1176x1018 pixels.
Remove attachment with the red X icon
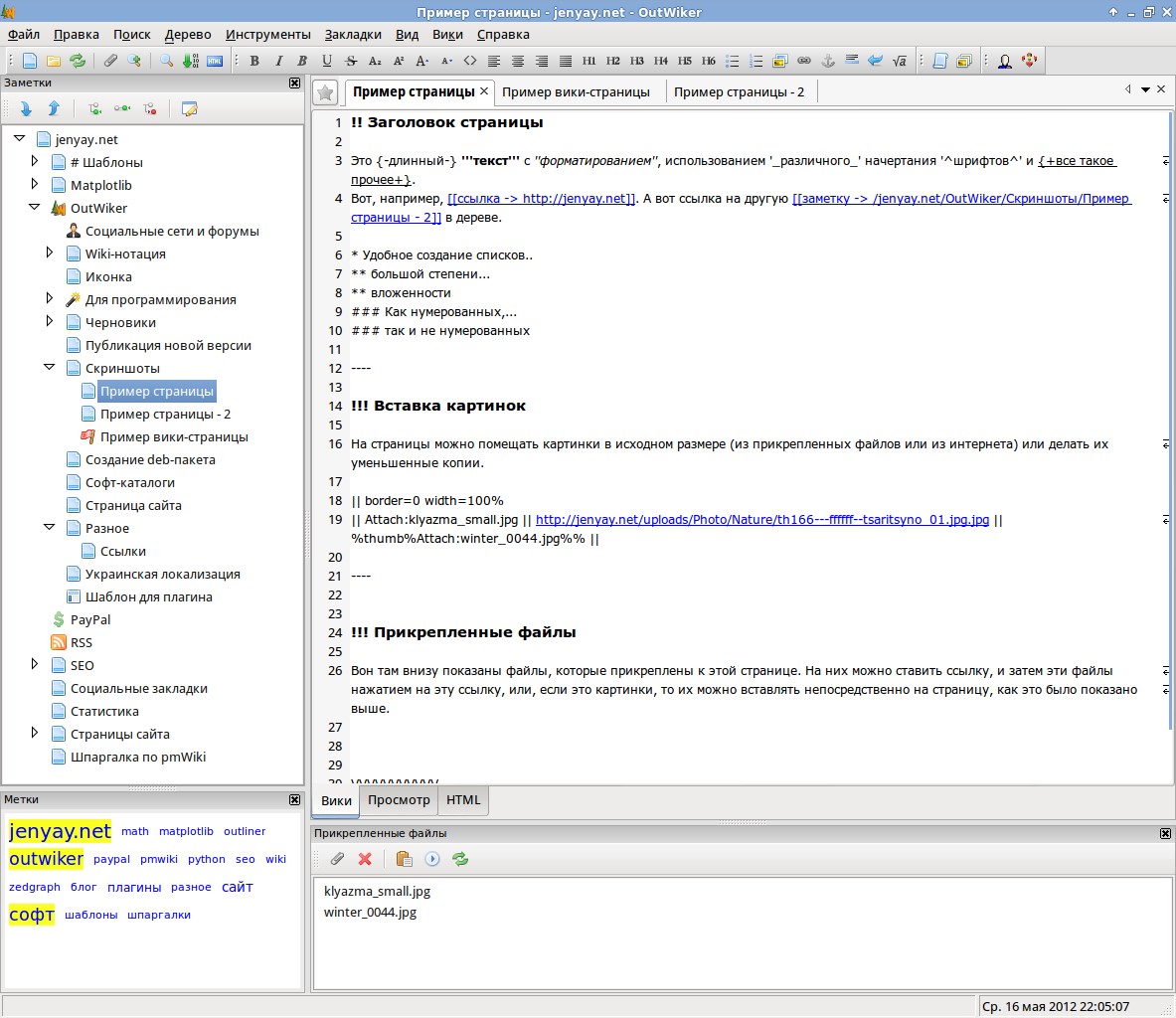[x=365, y=859]
